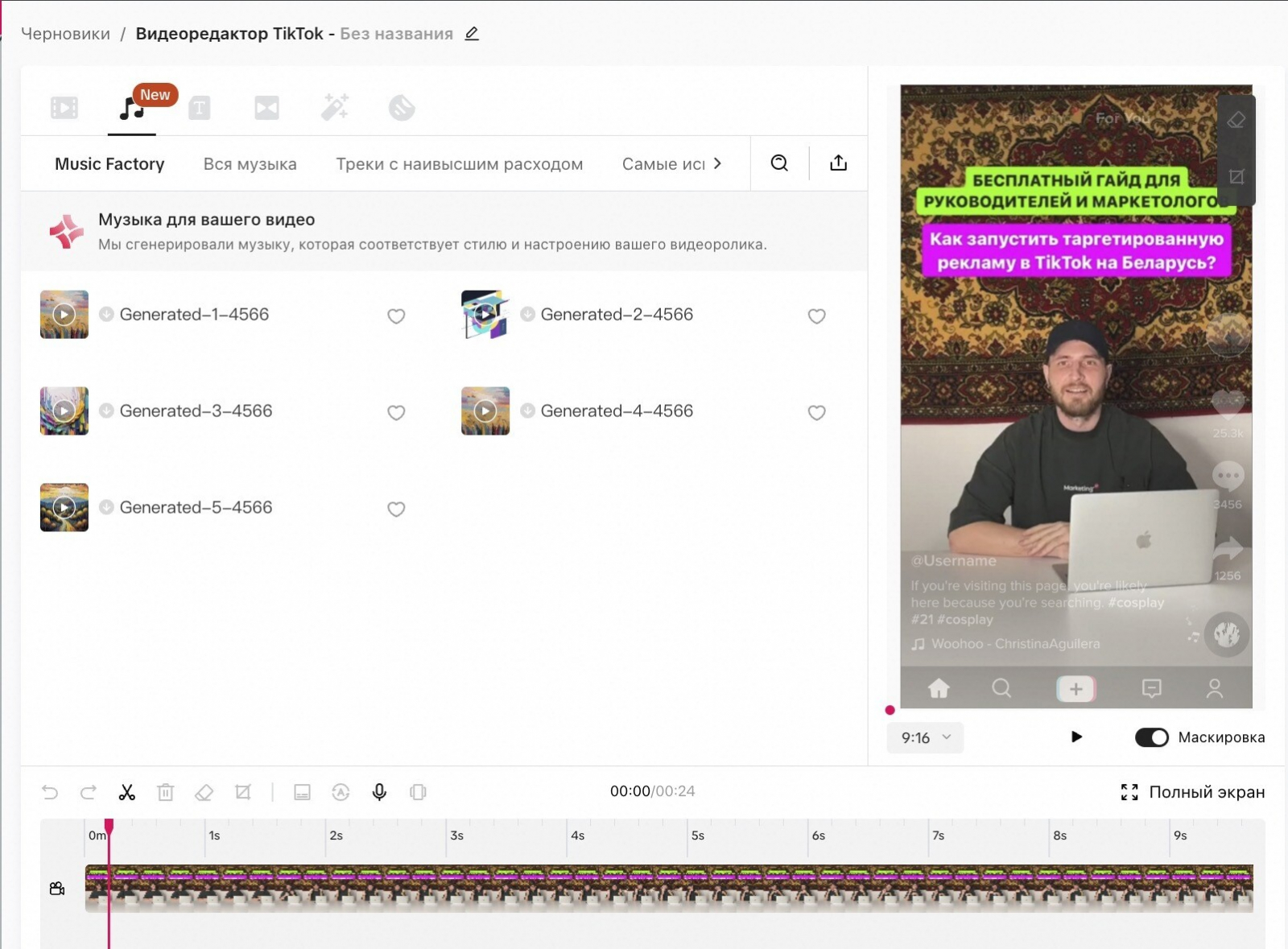Play Generated–5–4566 thumbnail preview
This screenshot has width=1288, height=949.
[x=64, y=507]
